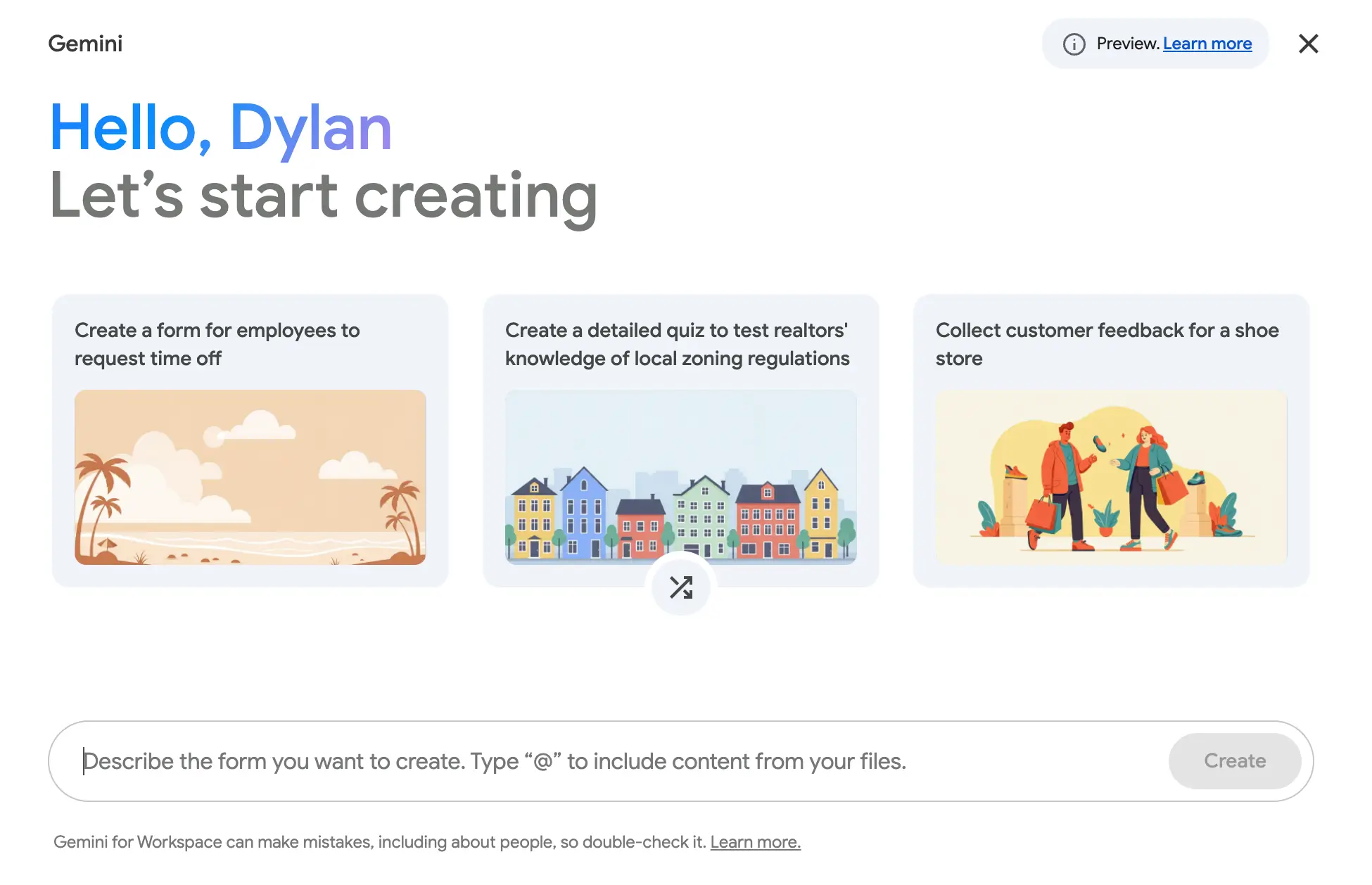
Task: Focus the form description input field
Action: coord(619,761)
